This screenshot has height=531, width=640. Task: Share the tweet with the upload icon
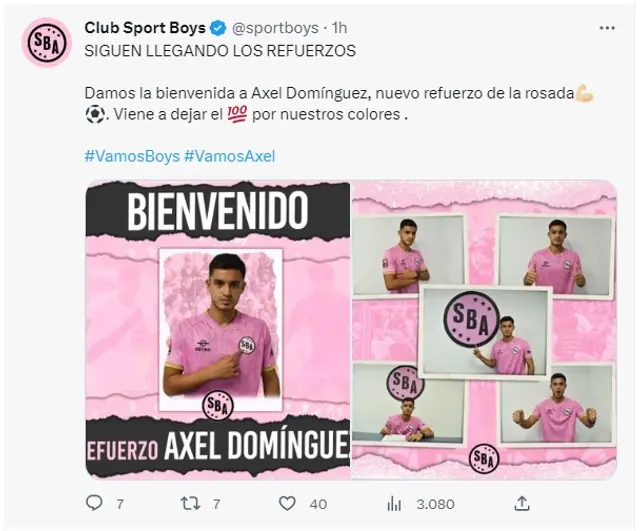click(x=522, y=503)
